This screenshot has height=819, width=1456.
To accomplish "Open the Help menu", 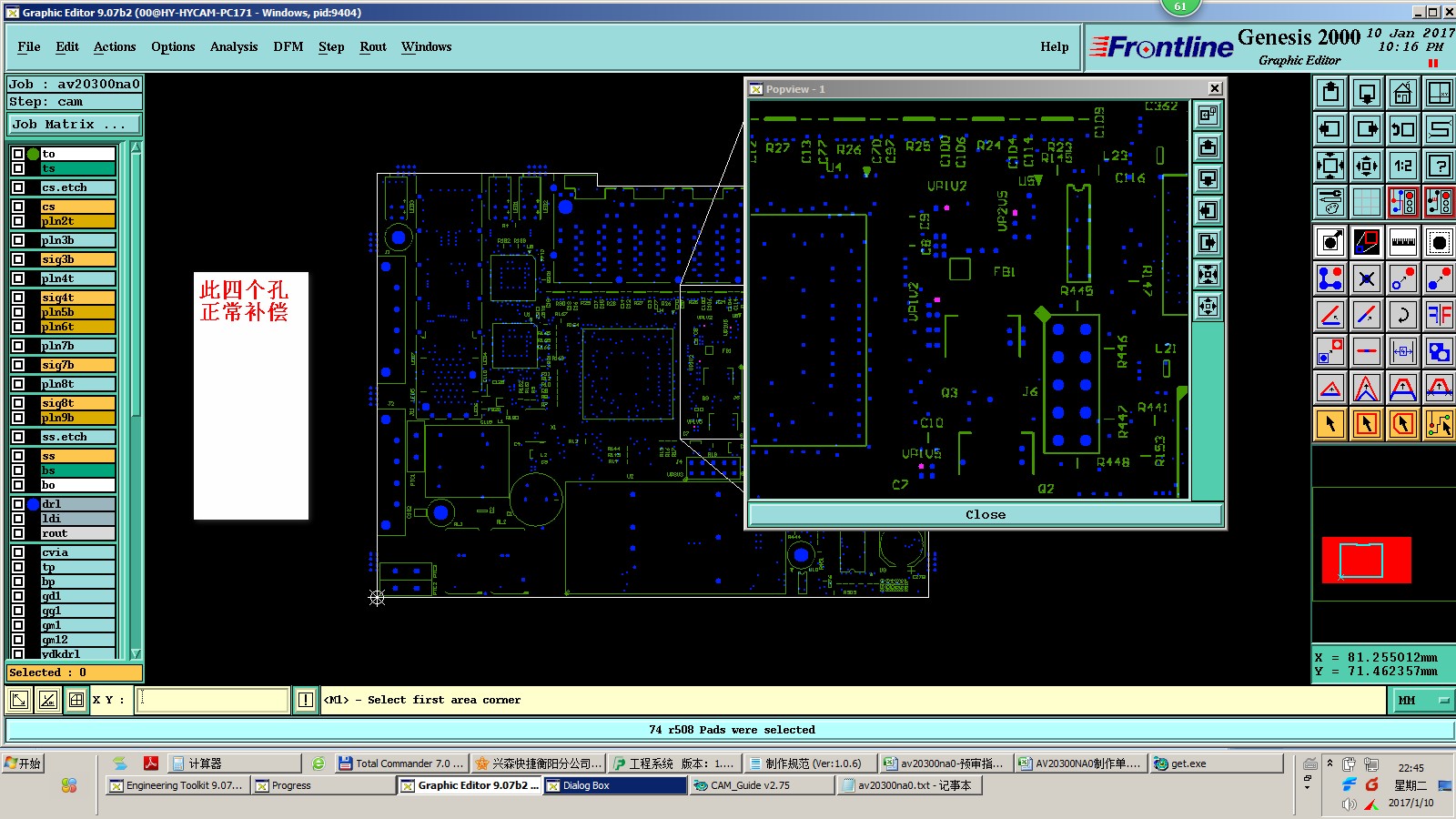I will pos(1055,47).
